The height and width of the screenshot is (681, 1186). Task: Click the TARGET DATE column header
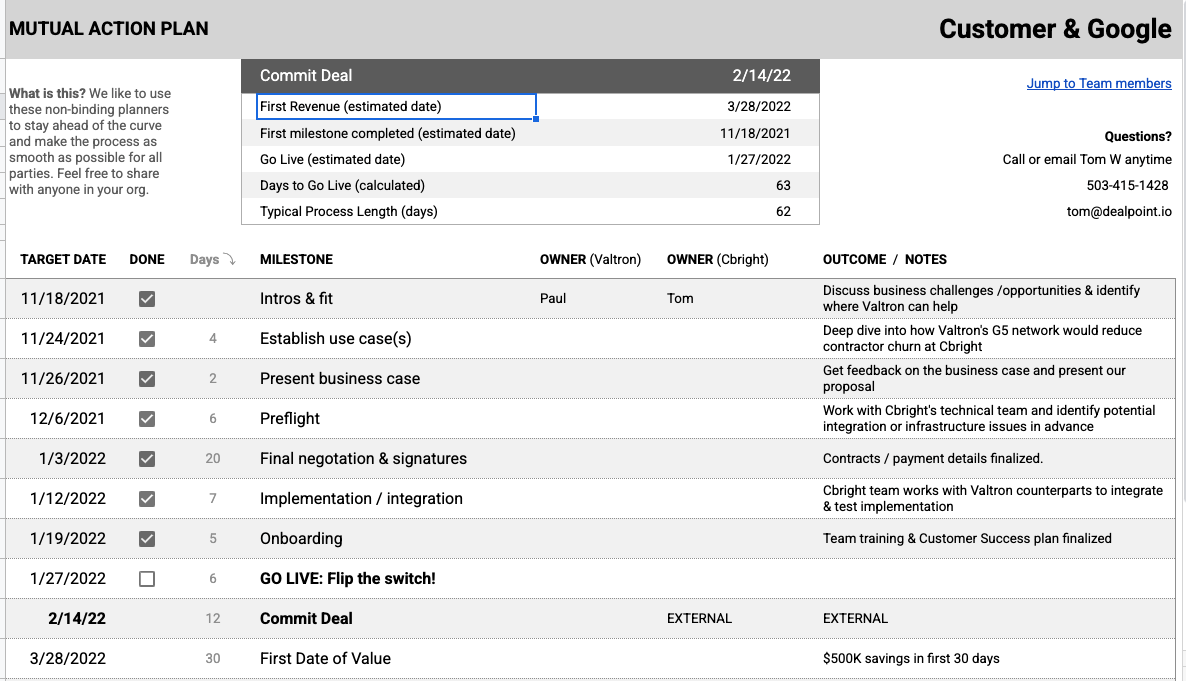(x=63, y=260)
